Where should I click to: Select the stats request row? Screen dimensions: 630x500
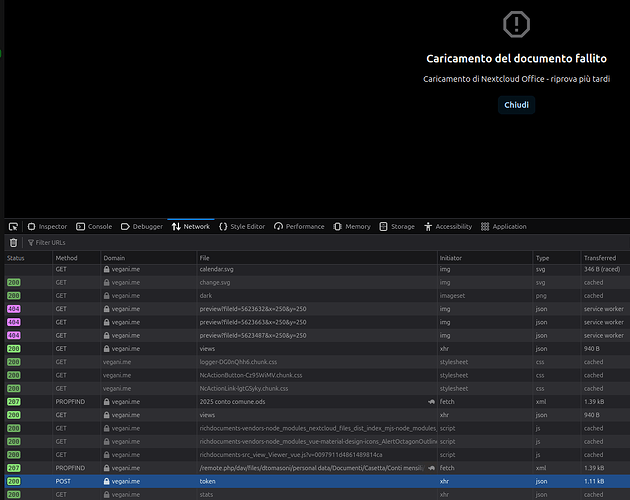pyautogui.click(x=317, y=495)
